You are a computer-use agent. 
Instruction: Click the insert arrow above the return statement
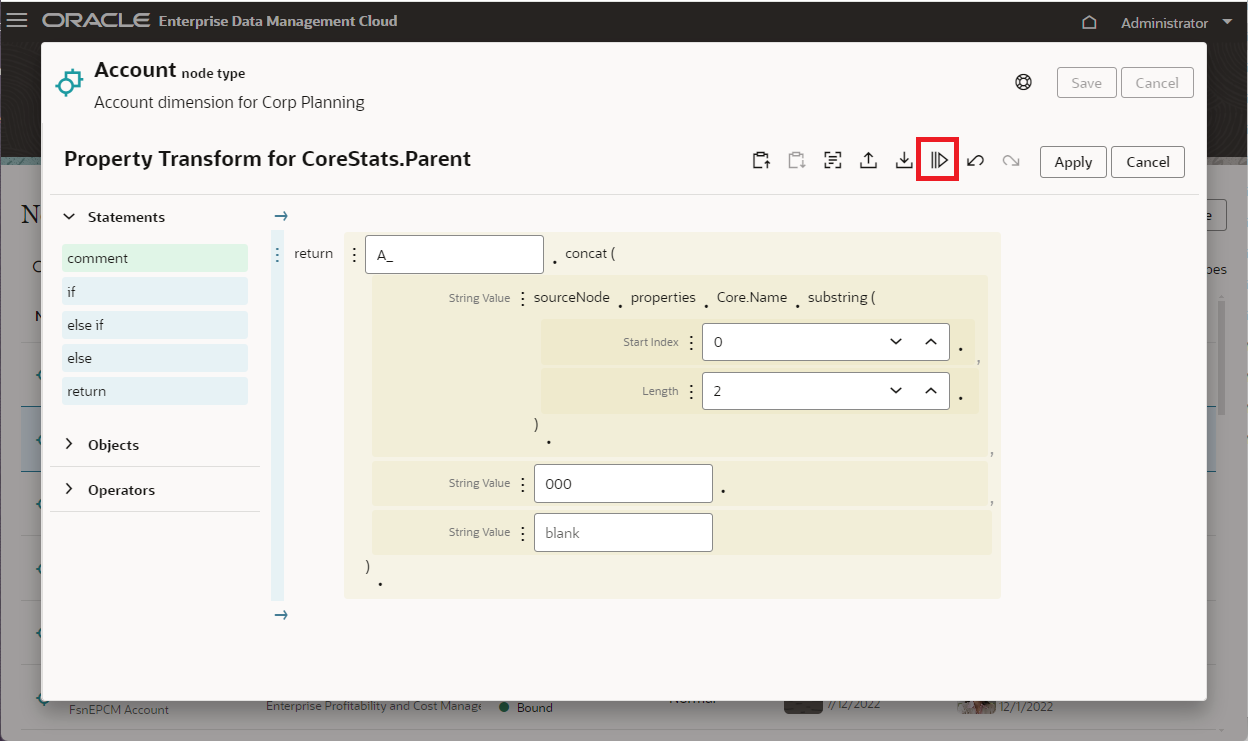pos(281,215)
